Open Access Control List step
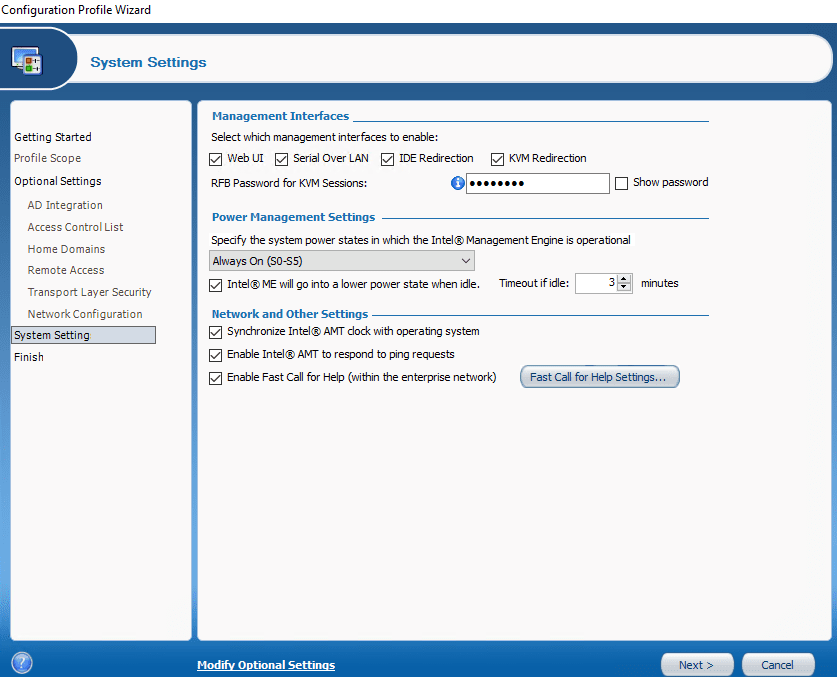This screenshot has width=837, height=677. 75,227
